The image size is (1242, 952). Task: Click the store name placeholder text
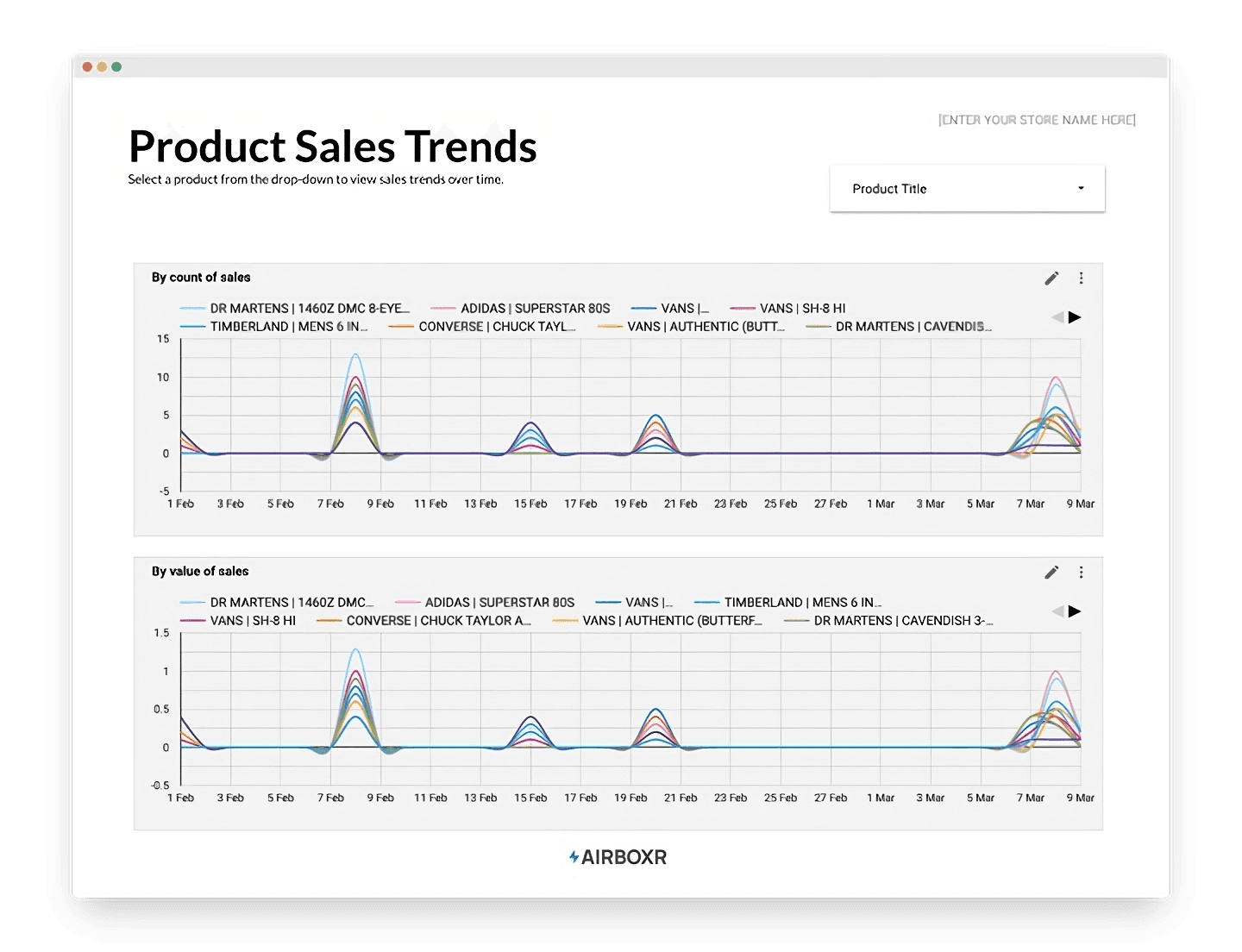point(1037,120)
